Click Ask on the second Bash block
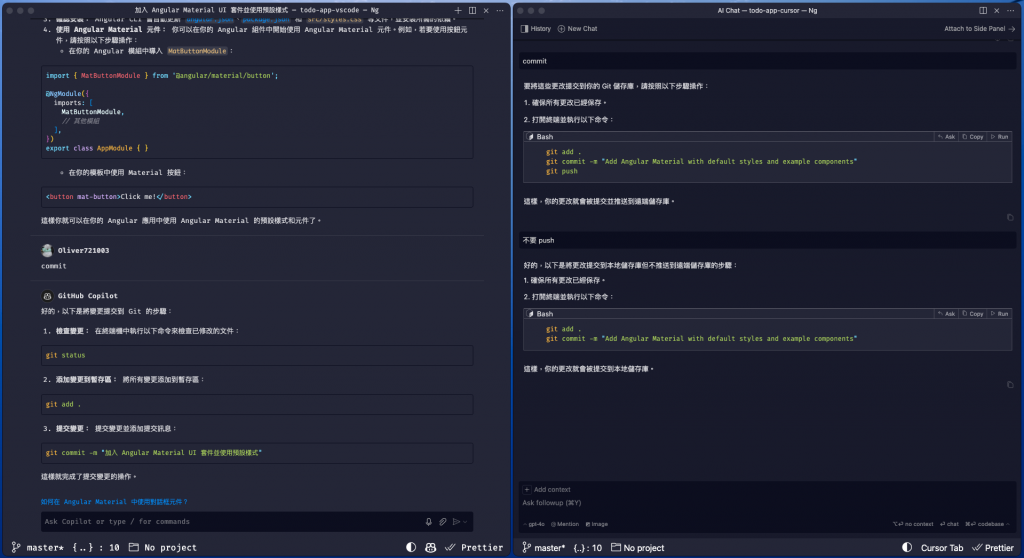Viewport: 1024px width, 558px height. (946, 314)
